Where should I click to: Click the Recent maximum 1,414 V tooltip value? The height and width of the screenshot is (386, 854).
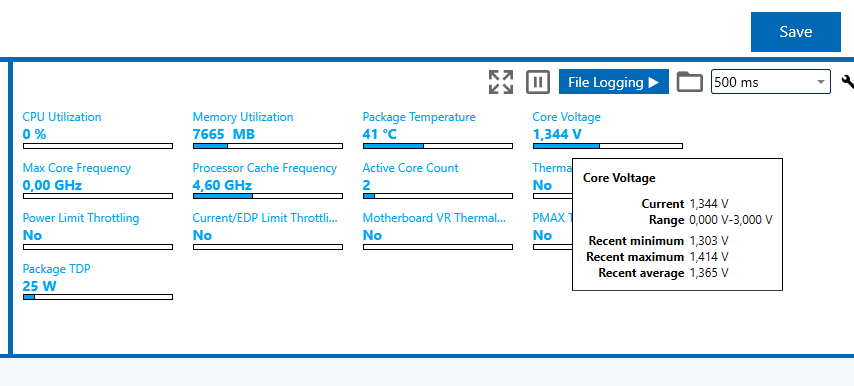point(709,256)
